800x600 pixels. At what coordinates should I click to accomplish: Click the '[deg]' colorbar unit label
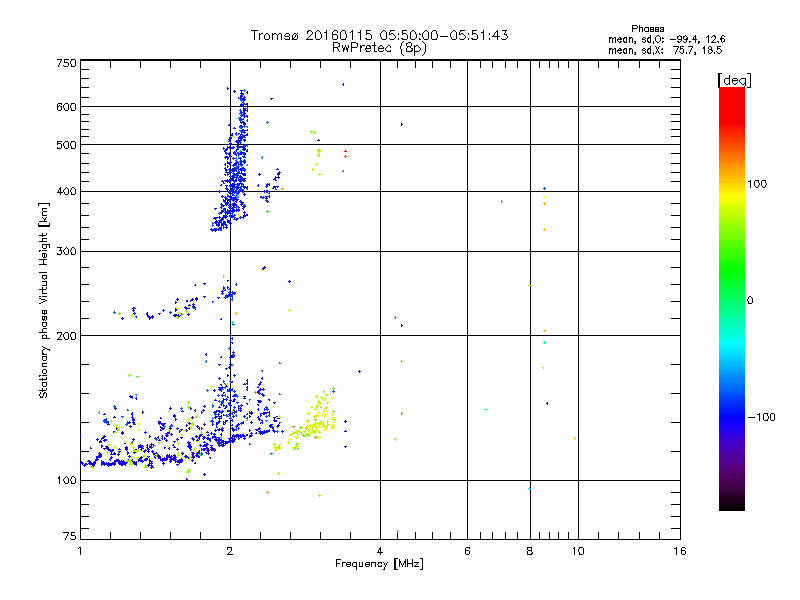pos(734,80)
